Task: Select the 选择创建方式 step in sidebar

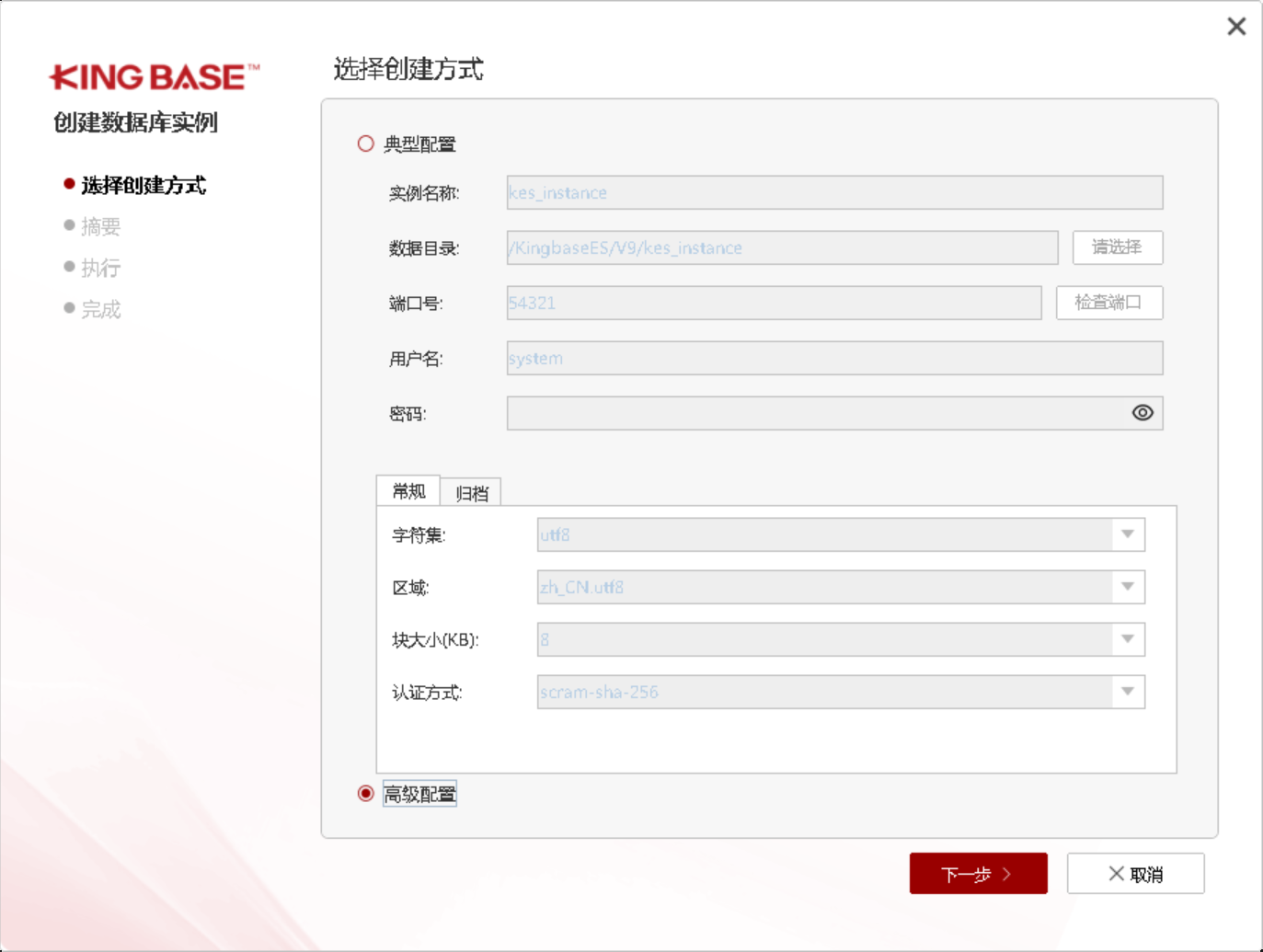Action: pyautogui.click(x=144, y=185)
